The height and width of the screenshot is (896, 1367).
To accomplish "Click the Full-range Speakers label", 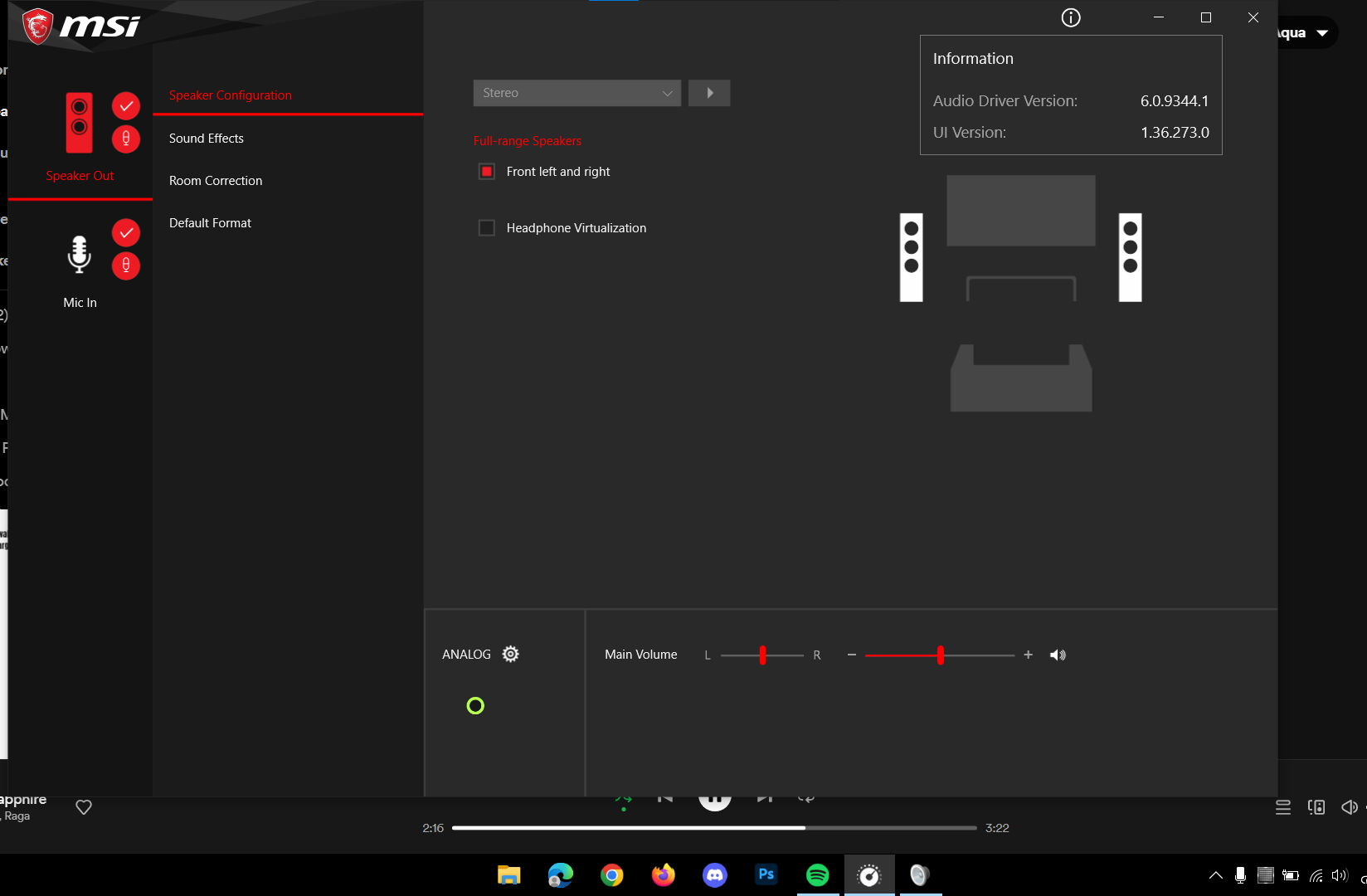I will click(528, 141).
